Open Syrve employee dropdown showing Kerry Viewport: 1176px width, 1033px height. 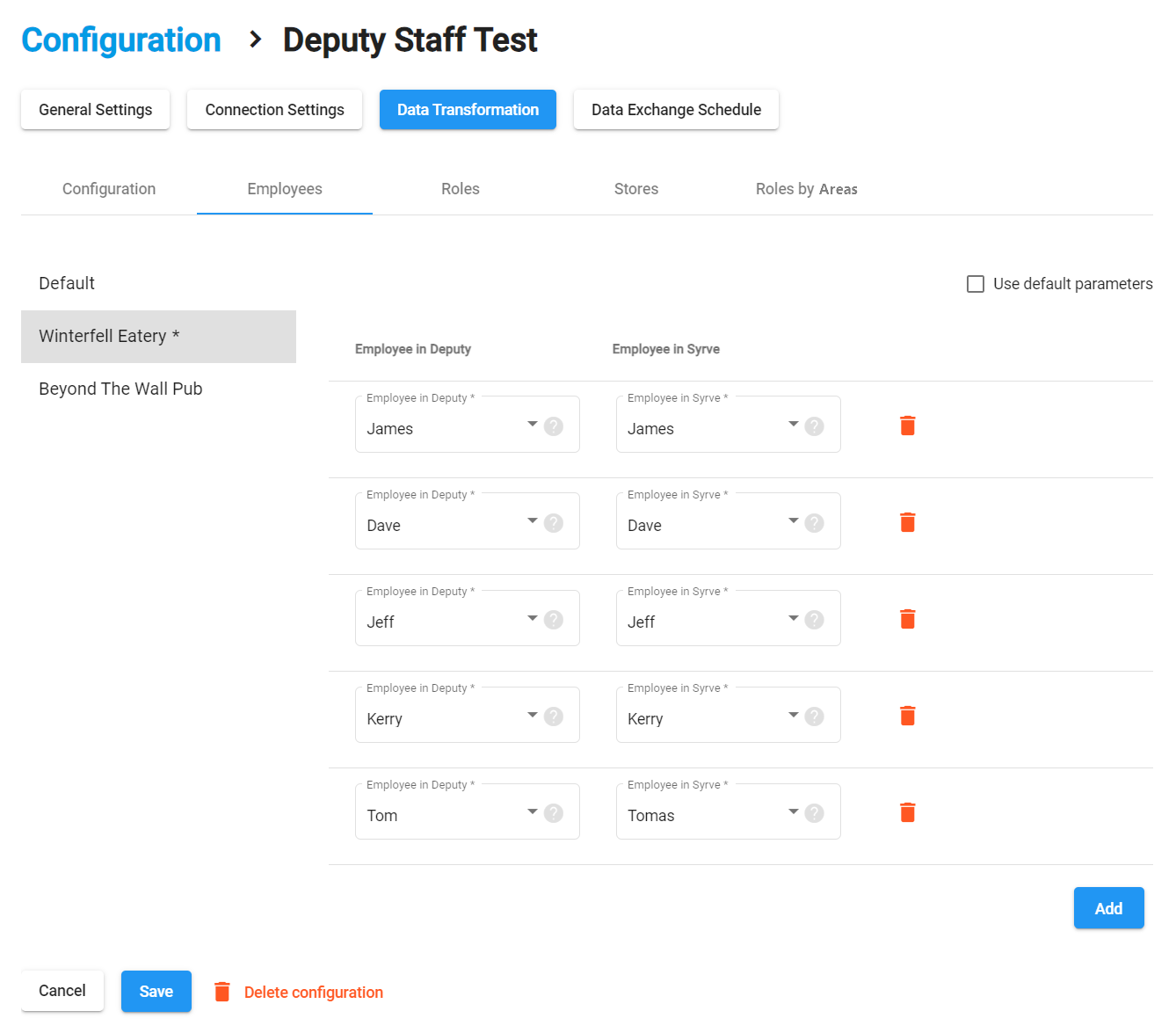tap(793, 715)
